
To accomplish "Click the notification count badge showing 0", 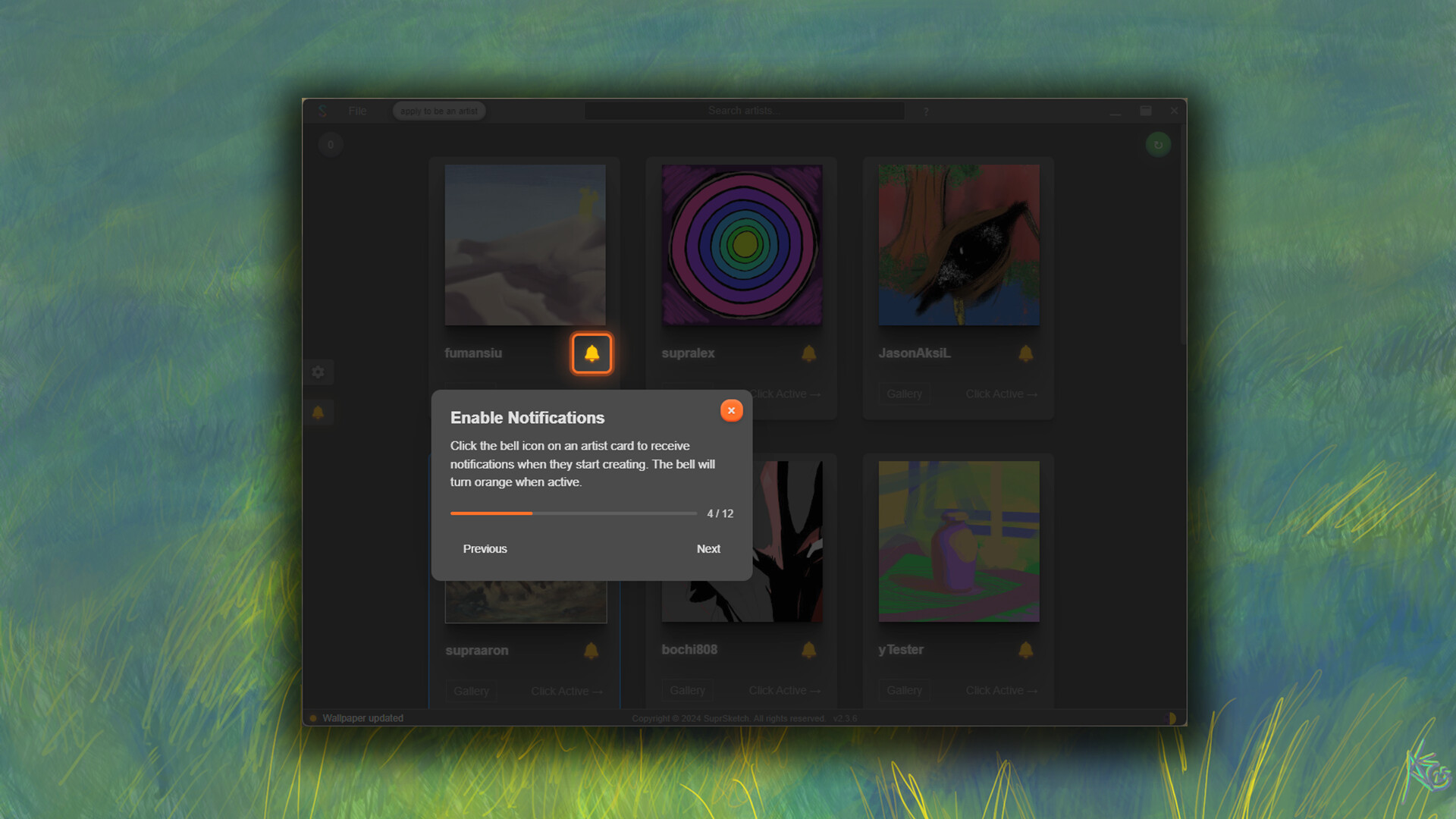I will 331,144.
